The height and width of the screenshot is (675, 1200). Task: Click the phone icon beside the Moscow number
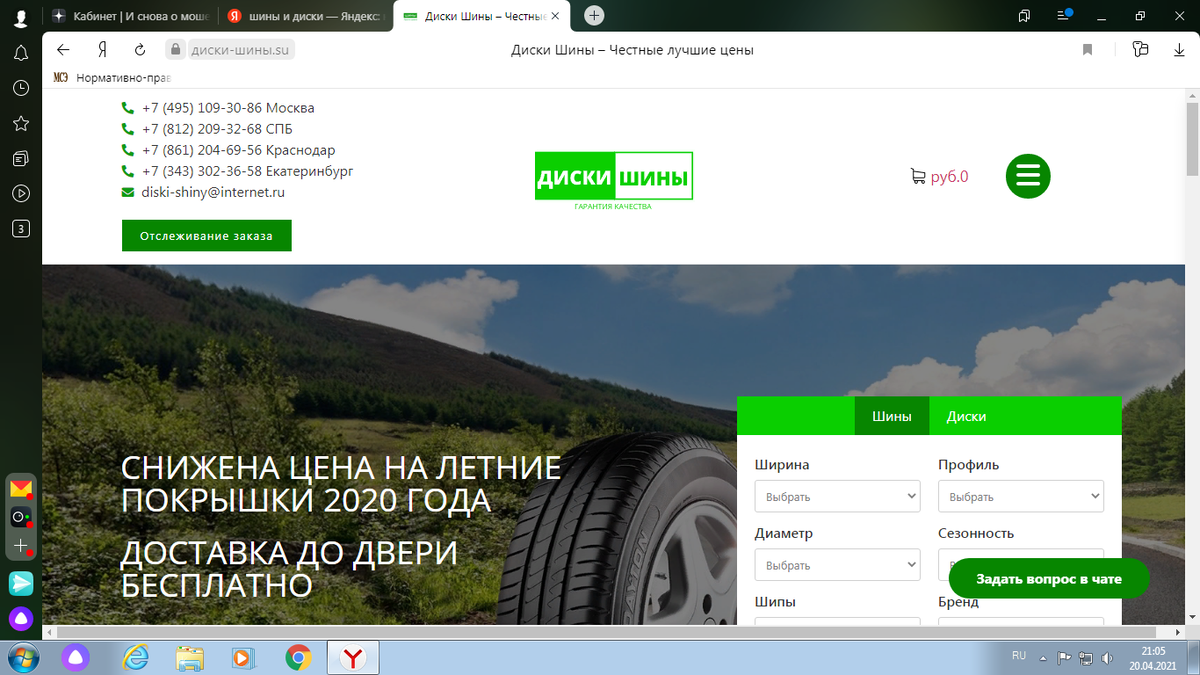tap(126, 107)
